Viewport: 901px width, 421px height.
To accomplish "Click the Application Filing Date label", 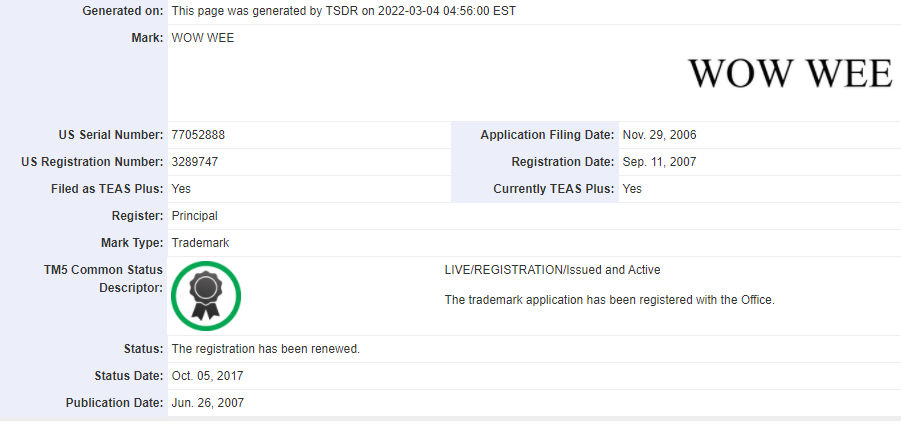I will [x=547, y=135].
